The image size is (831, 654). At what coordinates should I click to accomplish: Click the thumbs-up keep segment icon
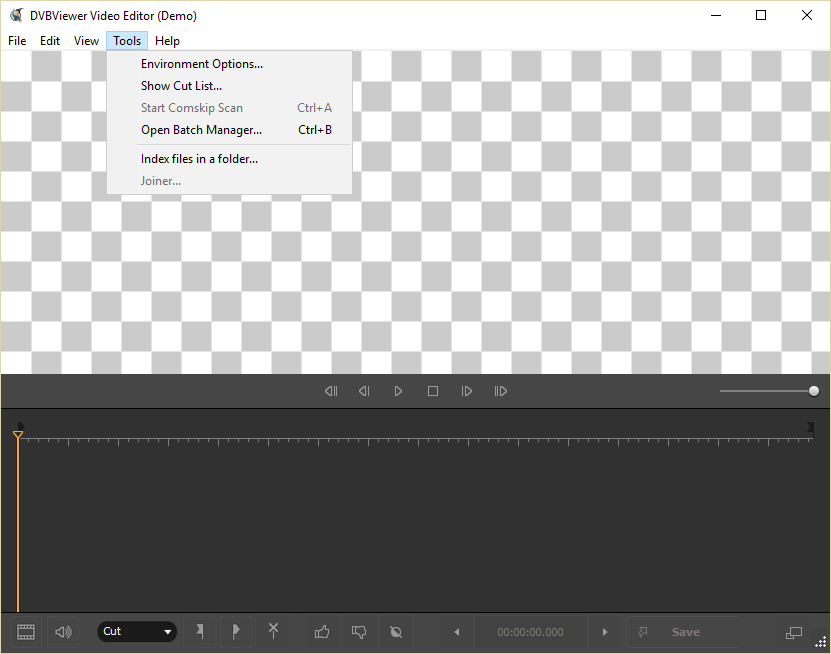coord(322,632)
